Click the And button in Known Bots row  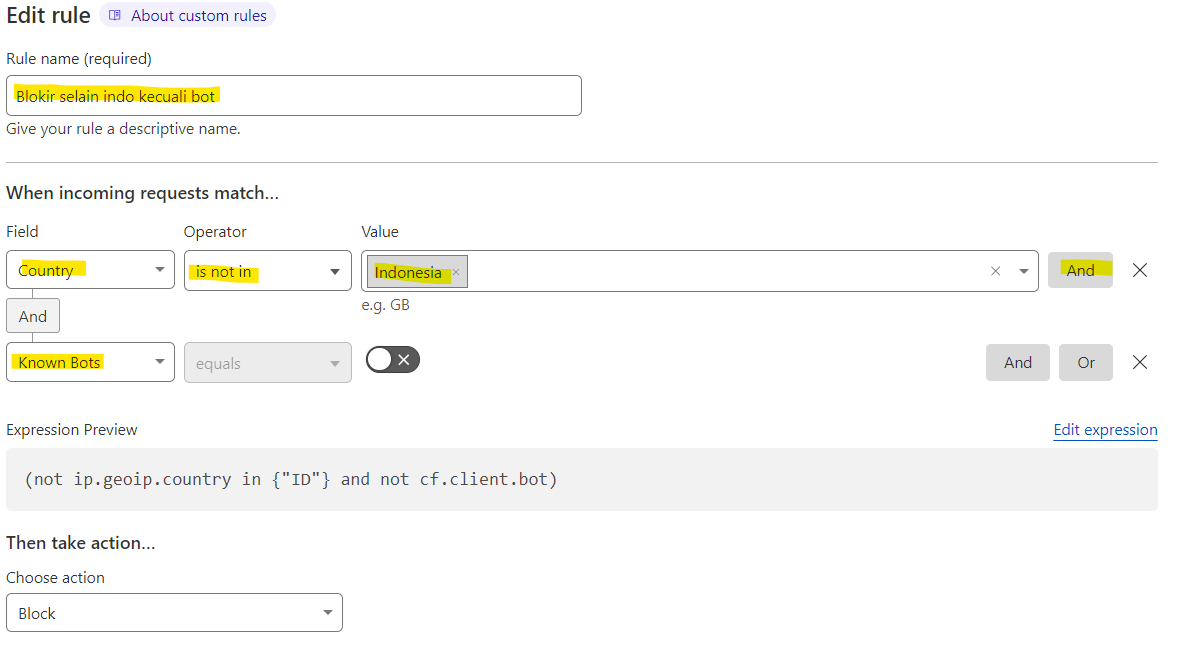pyautogui.click(x=1017, y=362)
